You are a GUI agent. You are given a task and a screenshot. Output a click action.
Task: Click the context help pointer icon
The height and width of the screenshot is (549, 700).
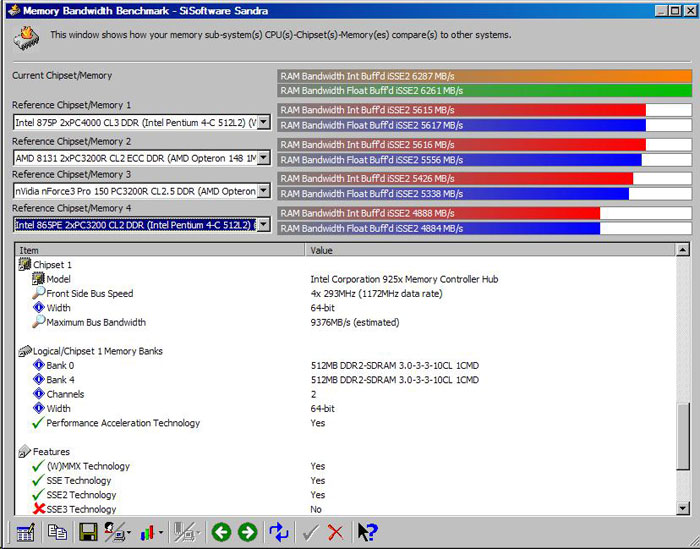click(x=368, y=532)
